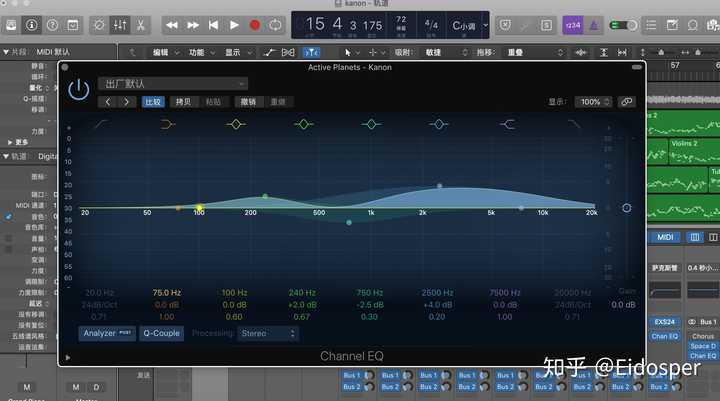This screenshot has width=720, height=401.
Task: Toggle the Inspector info icon
Action: click(32, 25)
